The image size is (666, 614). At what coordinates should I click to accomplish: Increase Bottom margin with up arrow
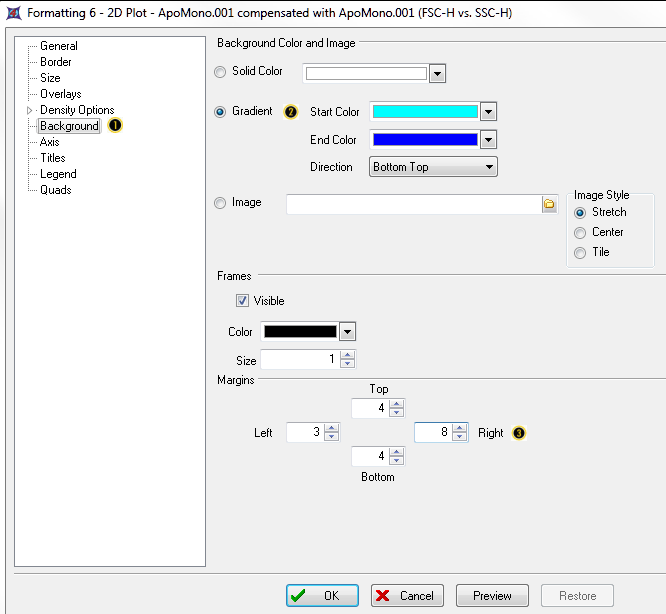[396, 452]
